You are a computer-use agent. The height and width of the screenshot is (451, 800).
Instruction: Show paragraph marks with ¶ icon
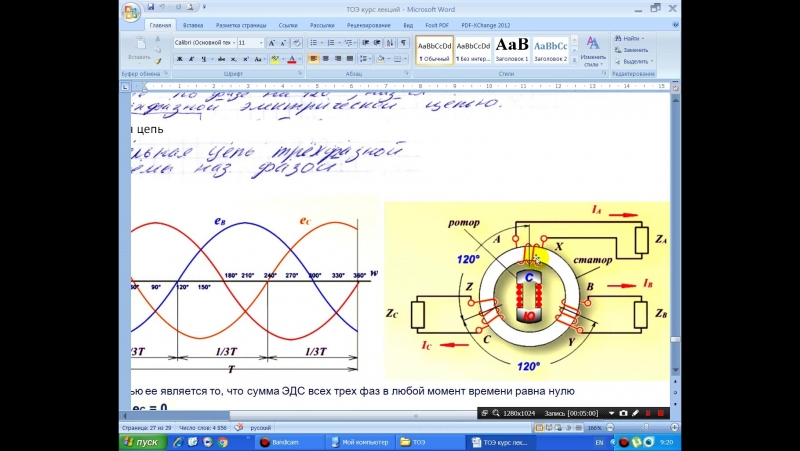[404, 43]
